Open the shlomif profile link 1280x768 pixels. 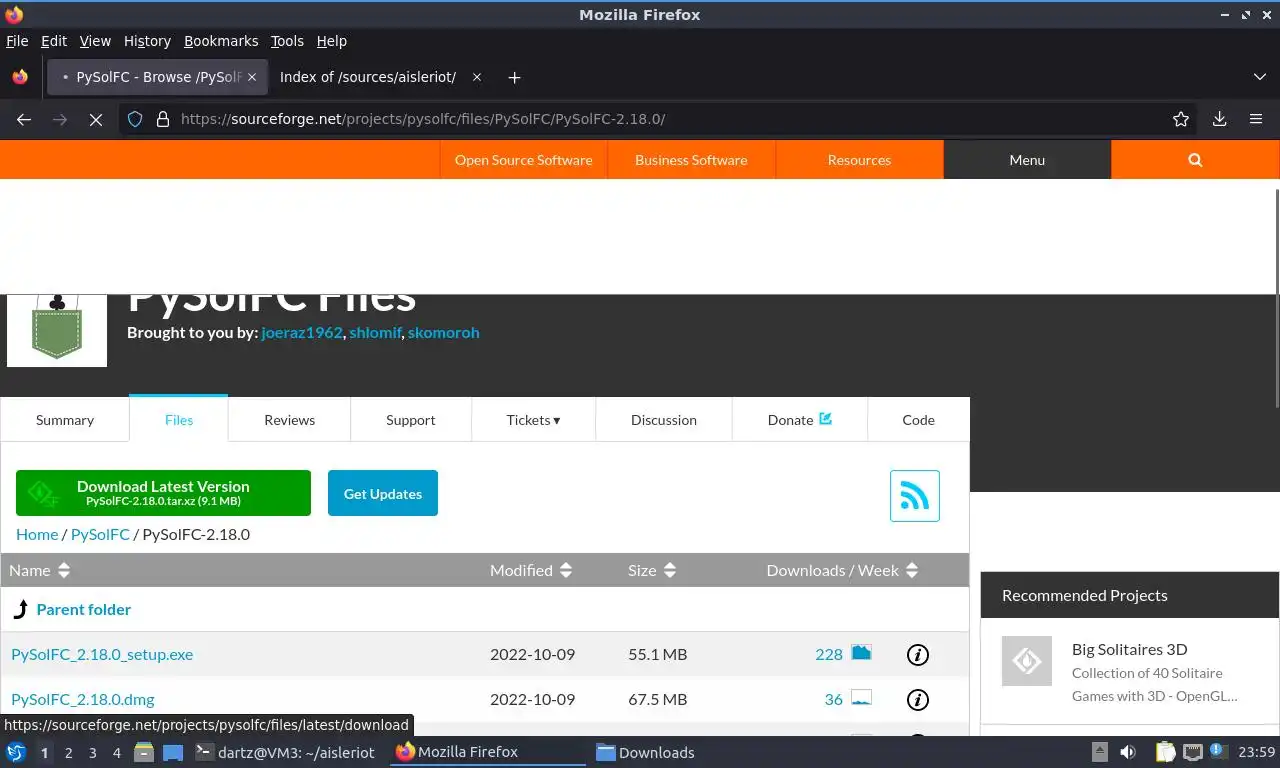375,332
